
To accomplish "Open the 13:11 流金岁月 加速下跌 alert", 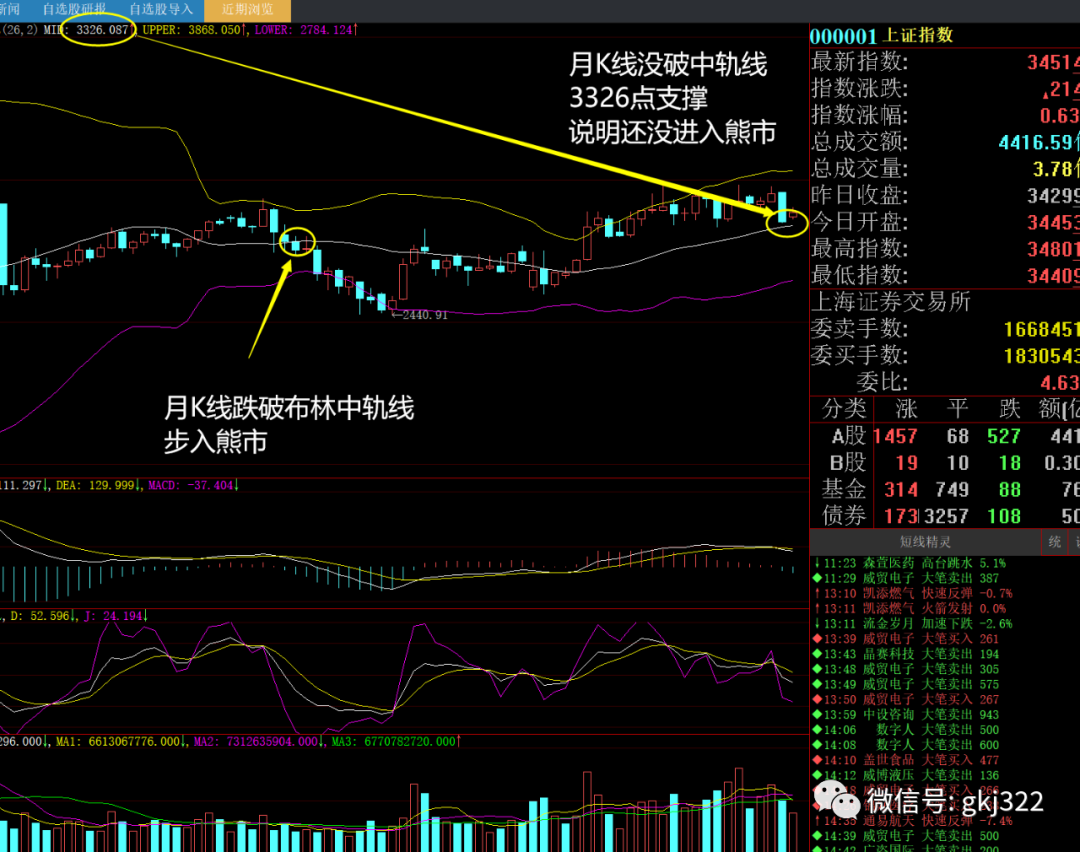I will [914, 624].
